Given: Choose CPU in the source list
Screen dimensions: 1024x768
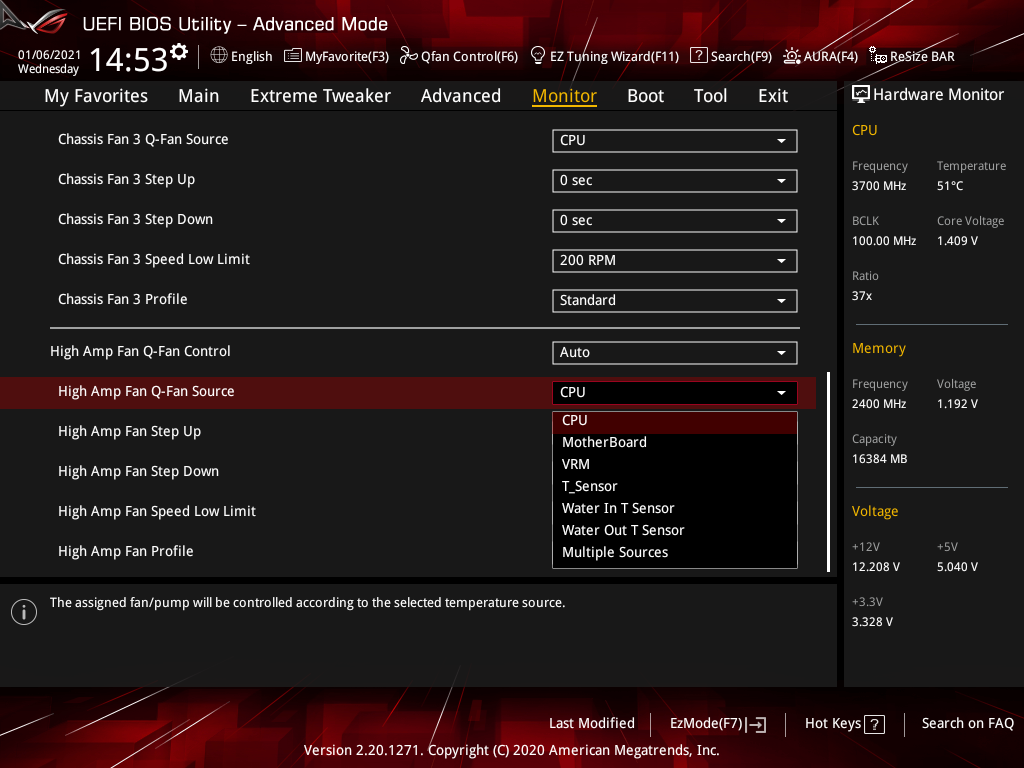Looking at the screenshot, I should pos(675,421).
